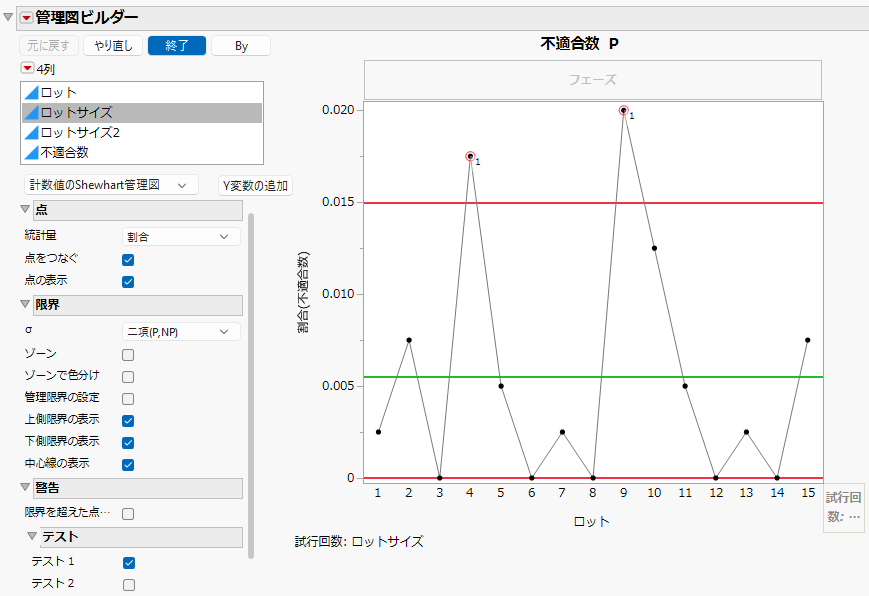Screen dimensions: 869x596
Task: Open the 計数値のShewhart管理図 dropdown
Action: 111,185
